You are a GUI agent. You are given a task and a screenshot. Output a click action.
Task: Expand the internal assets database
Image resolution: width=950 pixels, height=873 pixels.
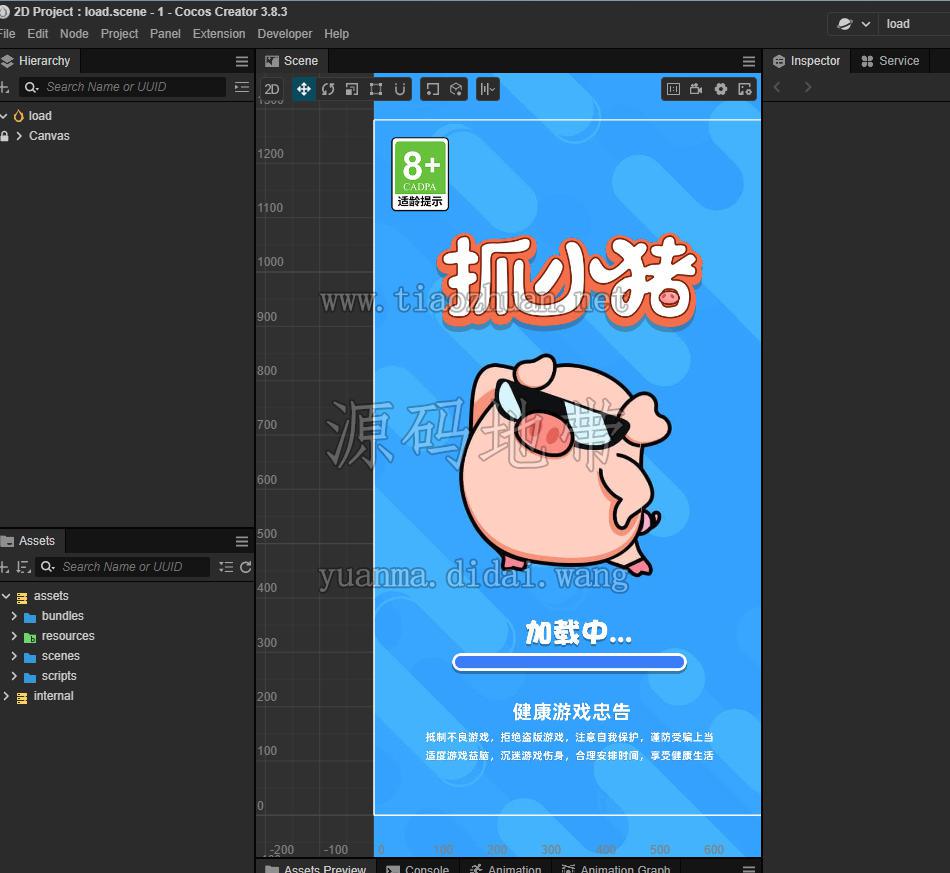tap(6, 696)
